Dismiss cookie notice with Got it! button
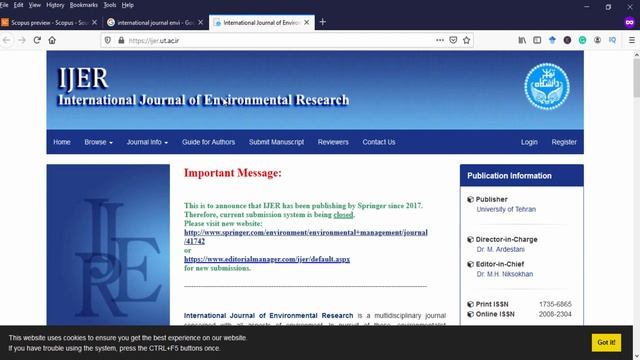 [x=606, y=342]
